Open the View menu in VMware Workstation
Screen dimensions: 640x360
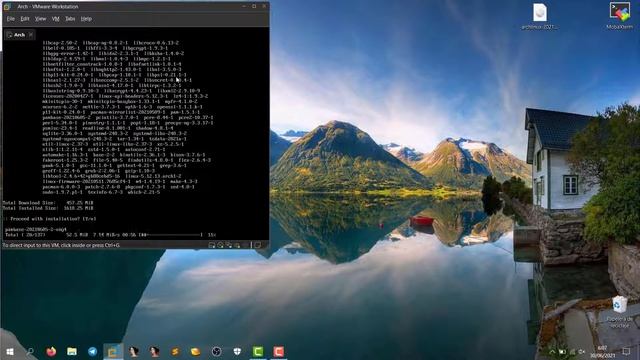(x=40, y=19)
